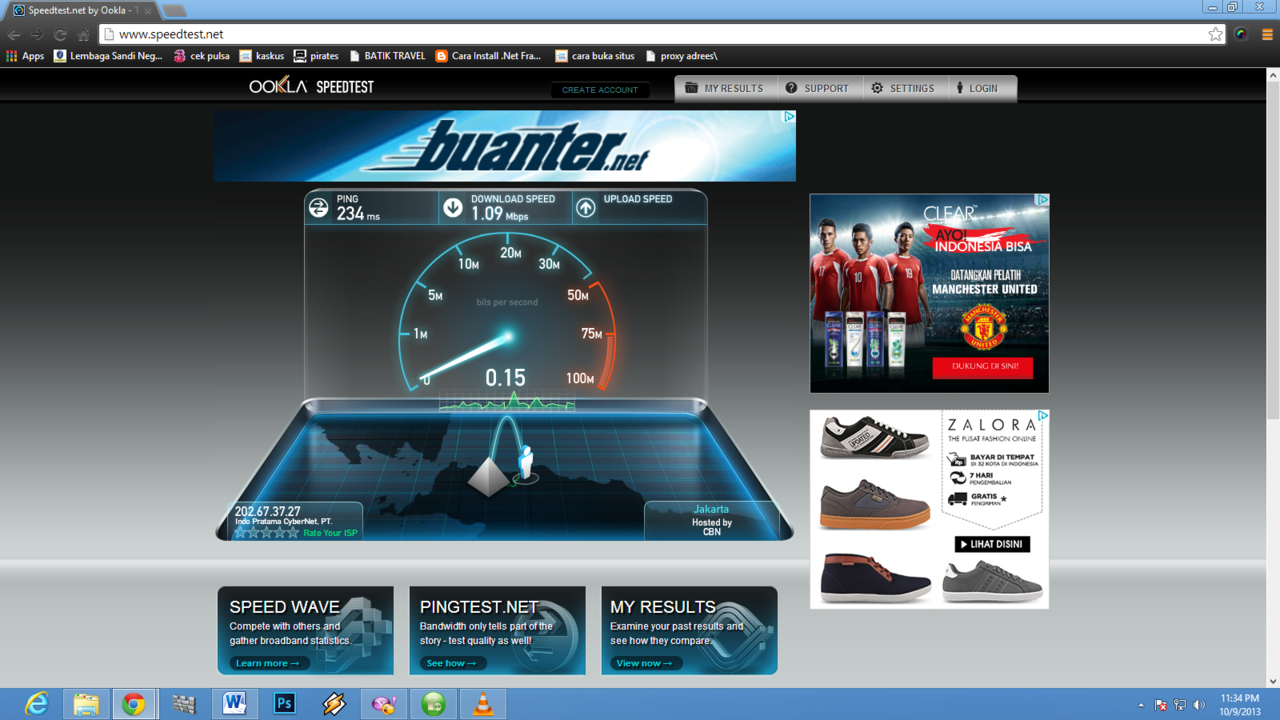This screenshot has width=1280, height=720.
Task: Click the 0.15 speedometer reading
Action: coord(505,378)
